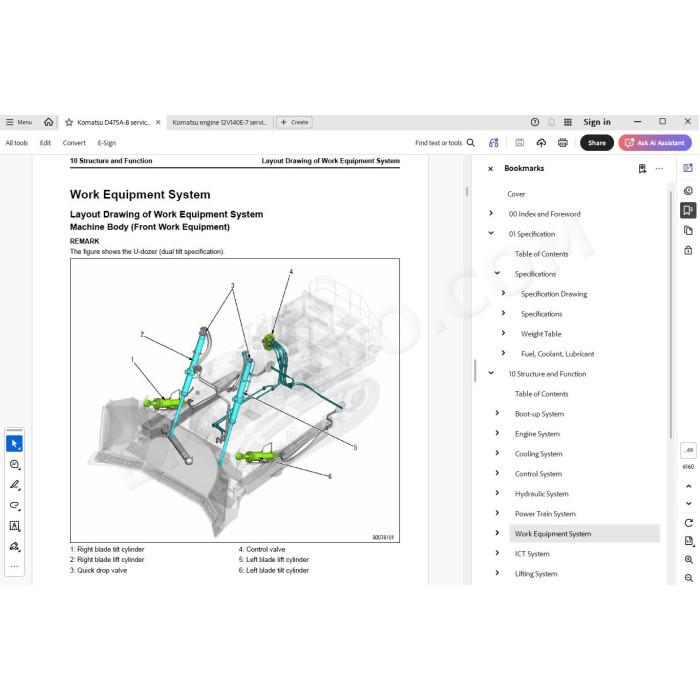The height and width of the screenshot is (700, 700).
Task: Toggle the Bookmarks panel icon in right rail
Action: (x=688, y=210)
